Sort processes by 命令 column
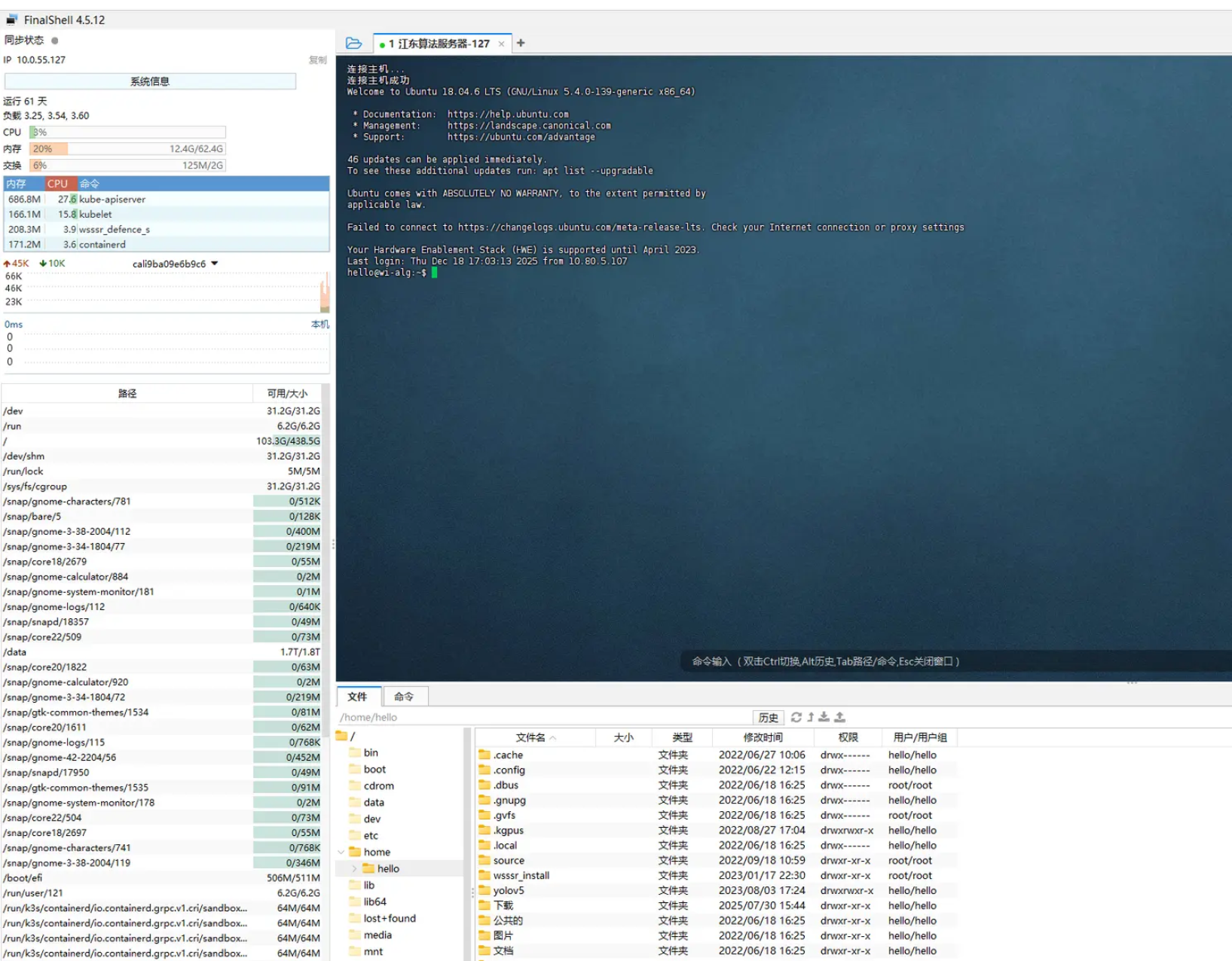 pos(202,184)
